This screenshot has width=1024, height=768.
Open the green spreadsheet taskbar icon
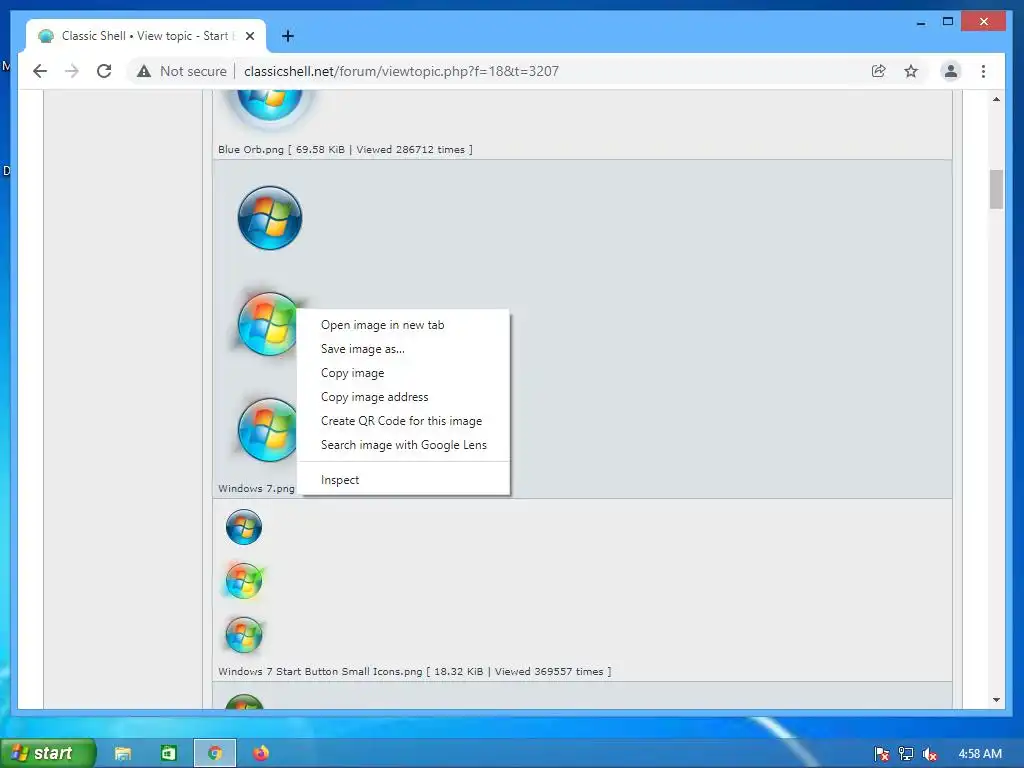(168, 753)
